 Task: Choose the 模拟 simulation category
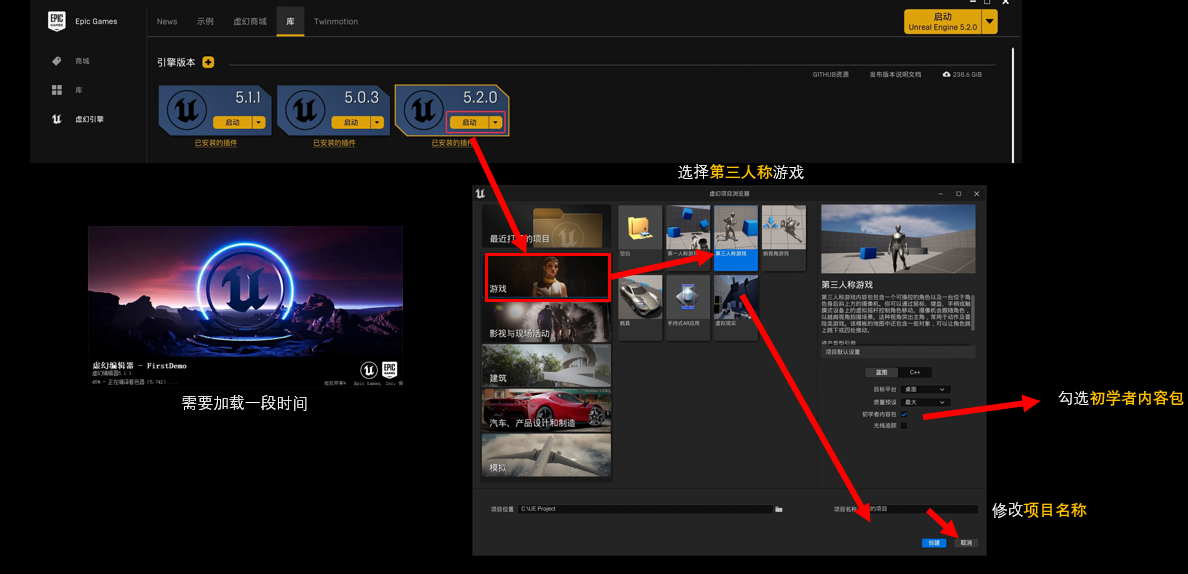(x=546, y=454)
